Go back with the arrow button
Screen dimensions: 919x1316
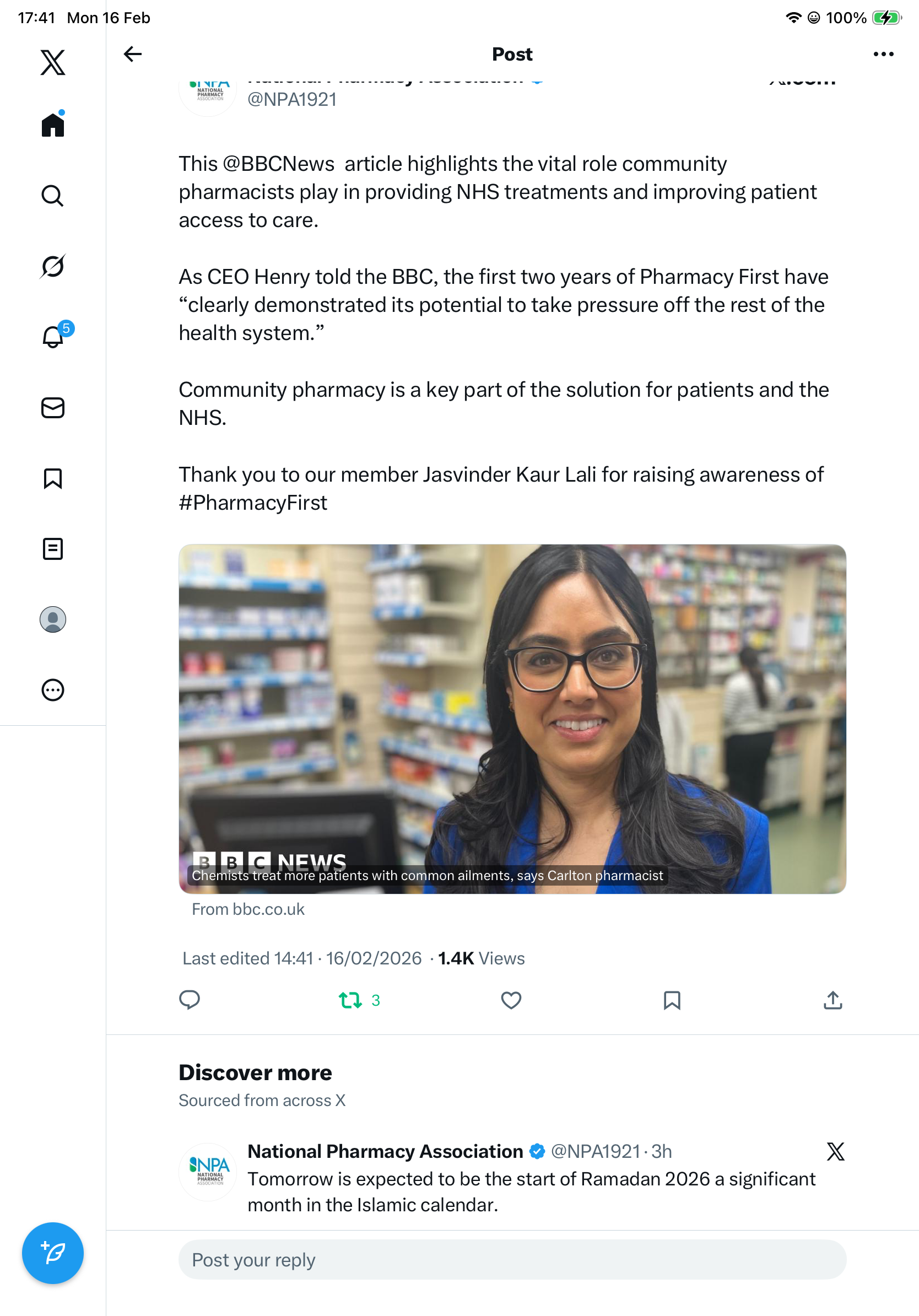(132, 54)
